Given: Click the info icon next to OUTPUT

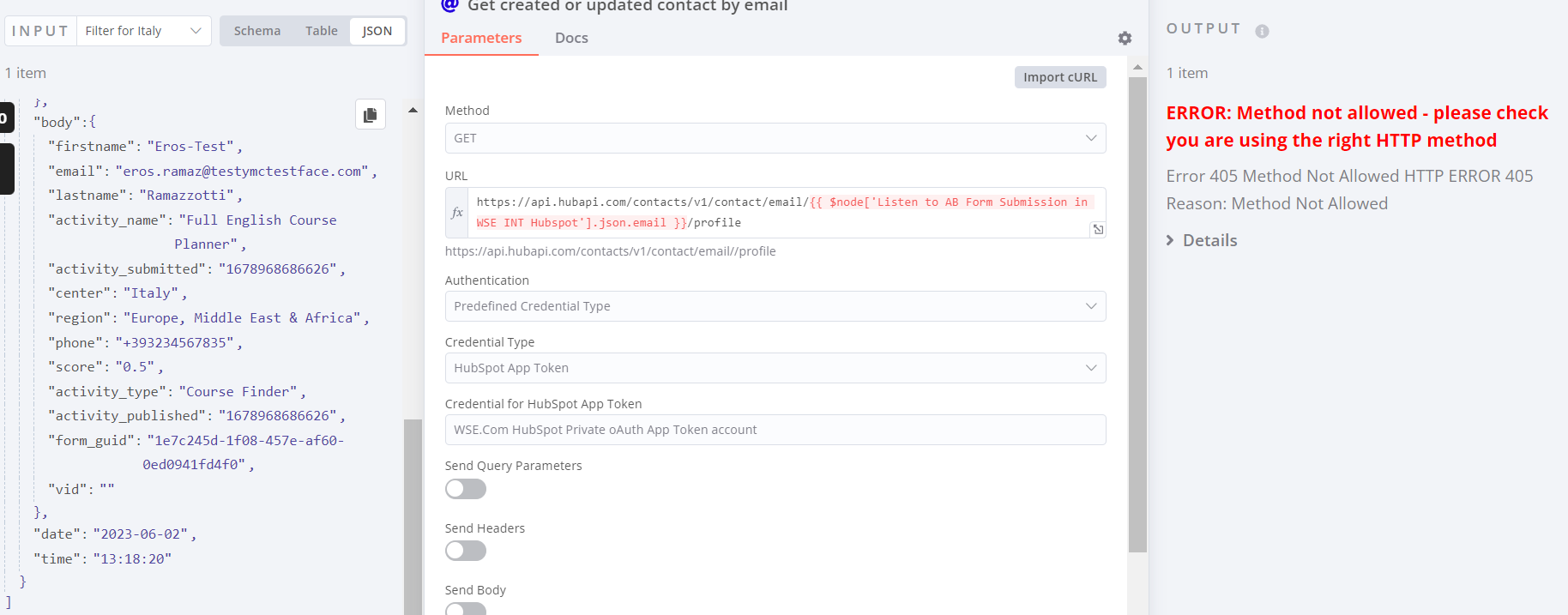Looking at the screenshot, I should point(1262,31).
